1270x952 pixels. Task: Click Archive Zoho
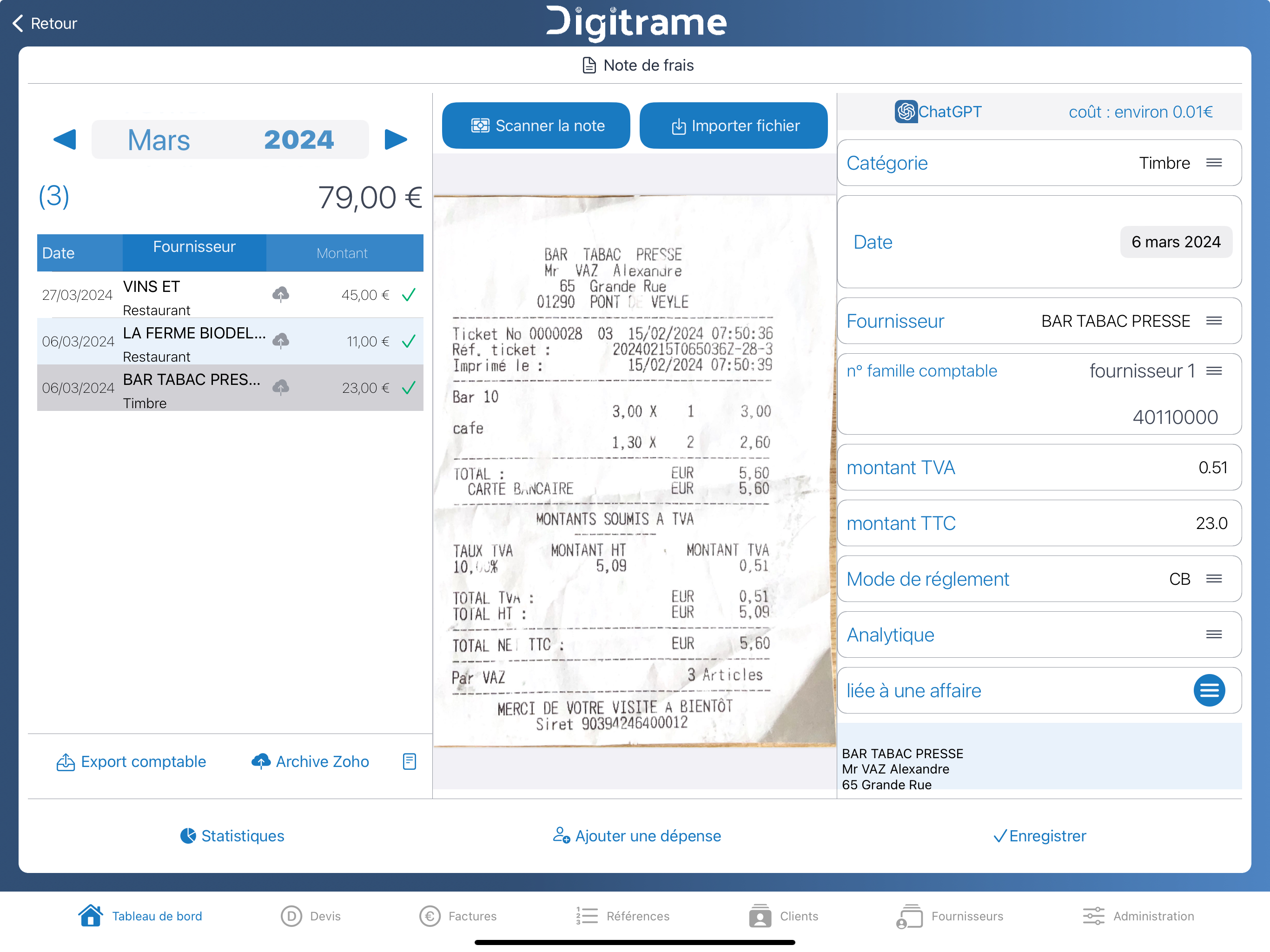[x=310, y=761]
